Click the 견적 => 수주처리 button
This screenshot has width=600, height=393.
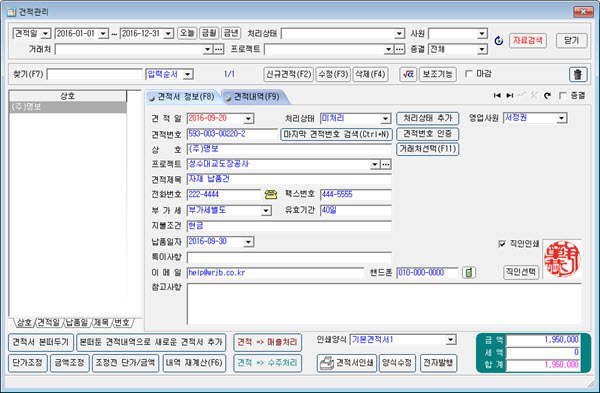click(267, 363)
